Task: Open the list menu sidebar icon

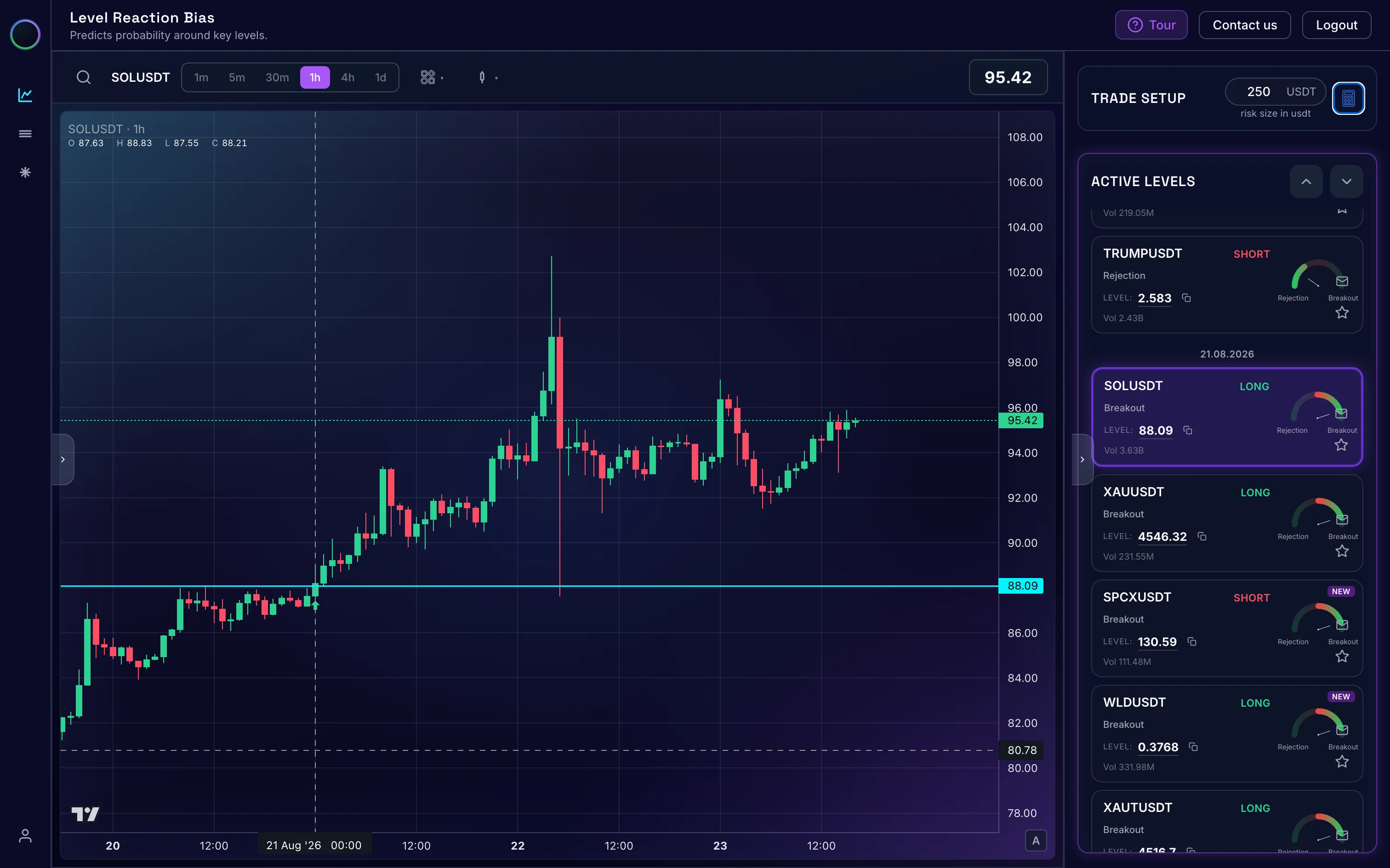Action: [25, 134]
